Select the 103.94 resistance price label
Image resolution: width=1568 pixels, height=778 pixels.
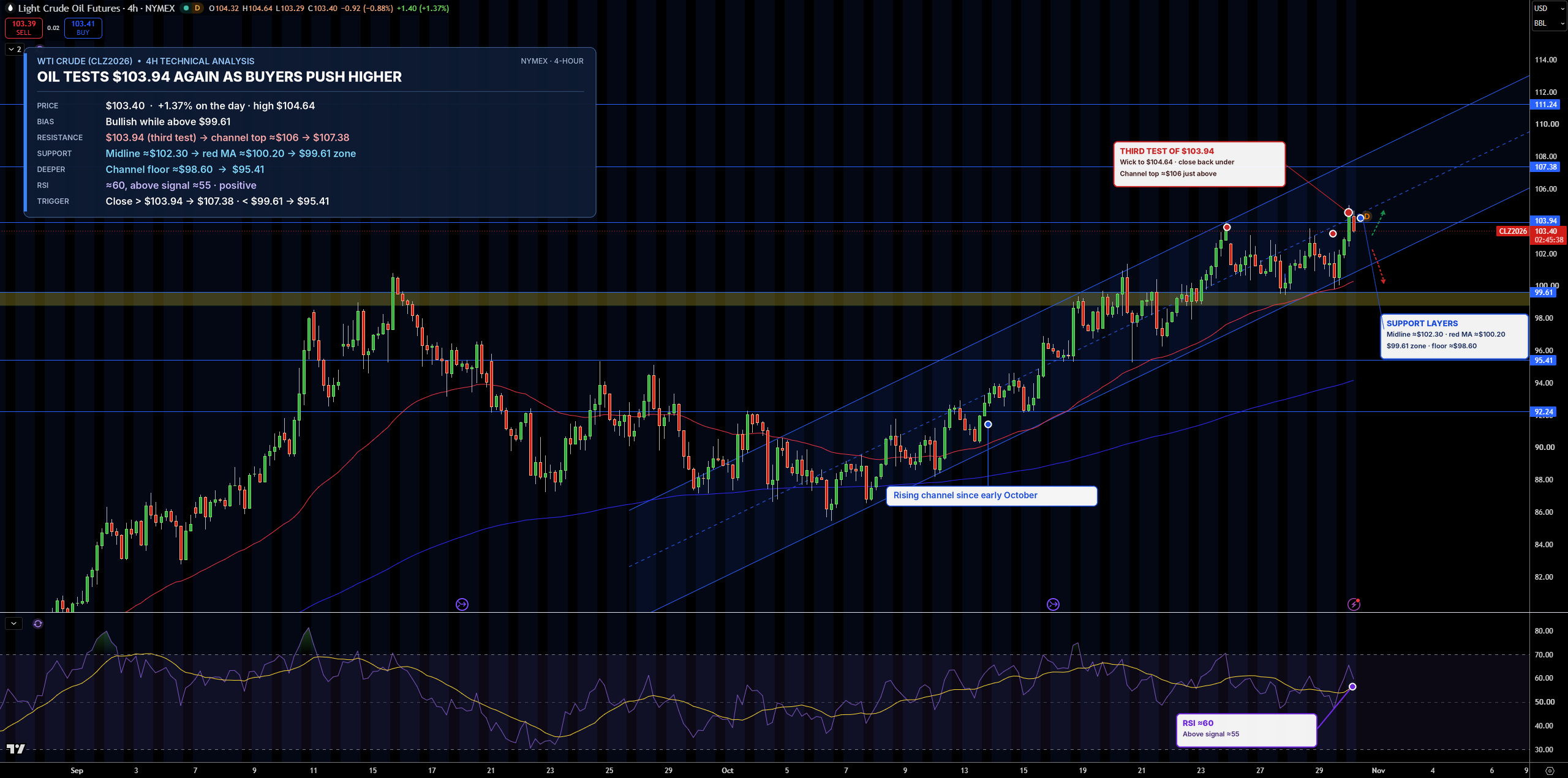click(1545, 220)
